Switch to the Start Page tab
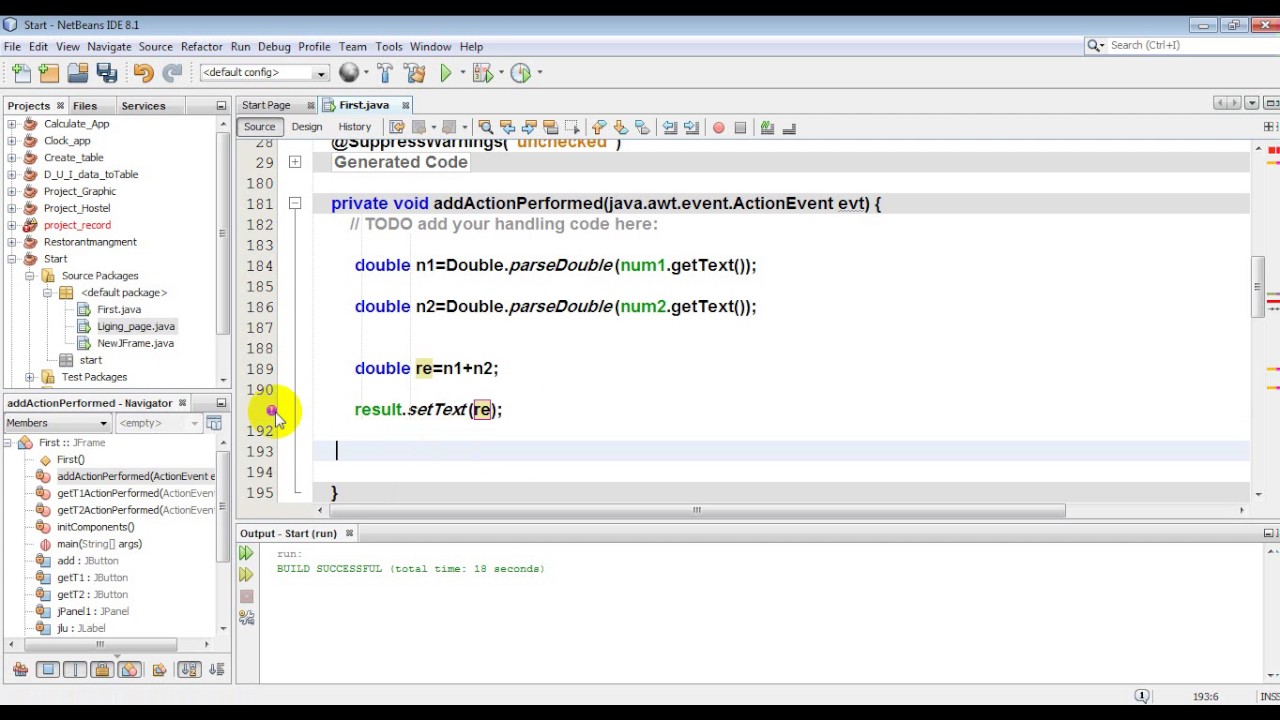Screen dimensions: 1280x720 pos(266,105)
